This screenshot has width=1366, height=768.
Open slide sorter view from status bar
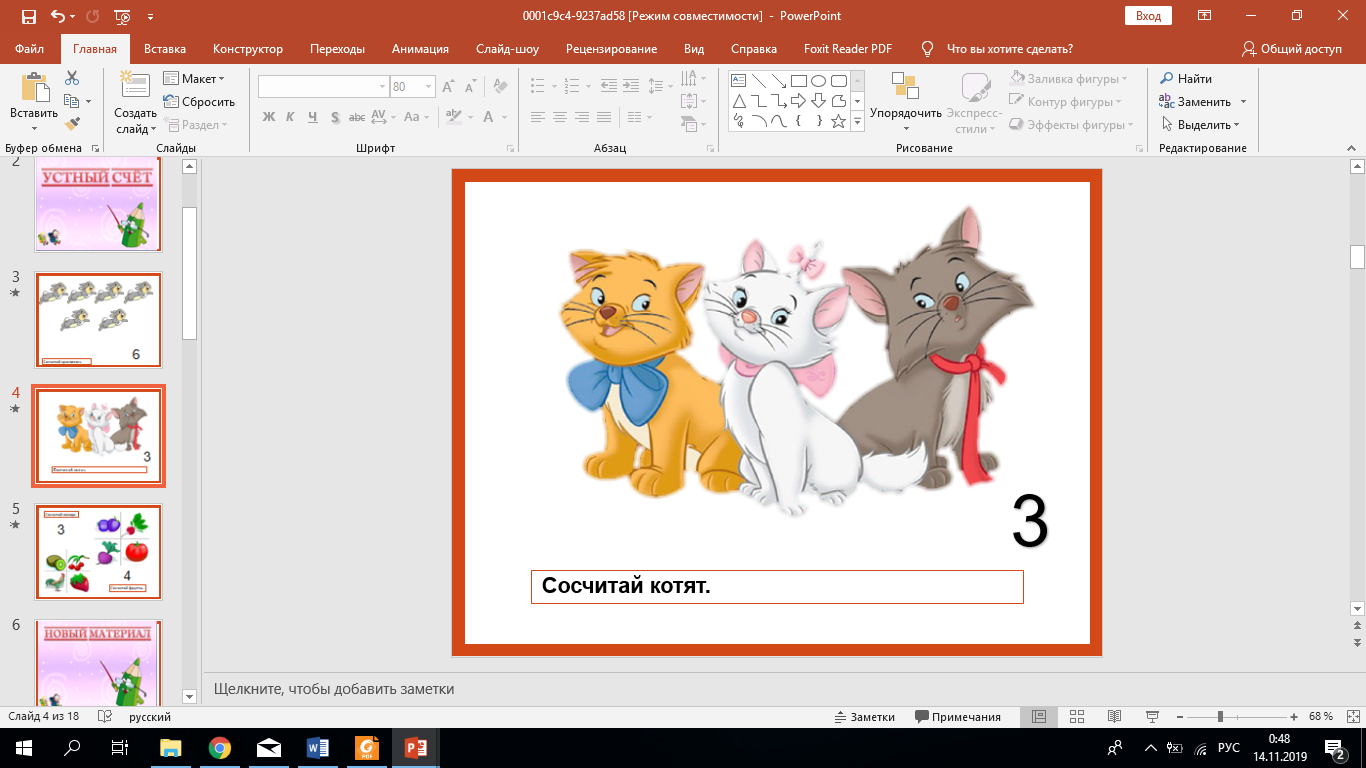(1077, 717)
